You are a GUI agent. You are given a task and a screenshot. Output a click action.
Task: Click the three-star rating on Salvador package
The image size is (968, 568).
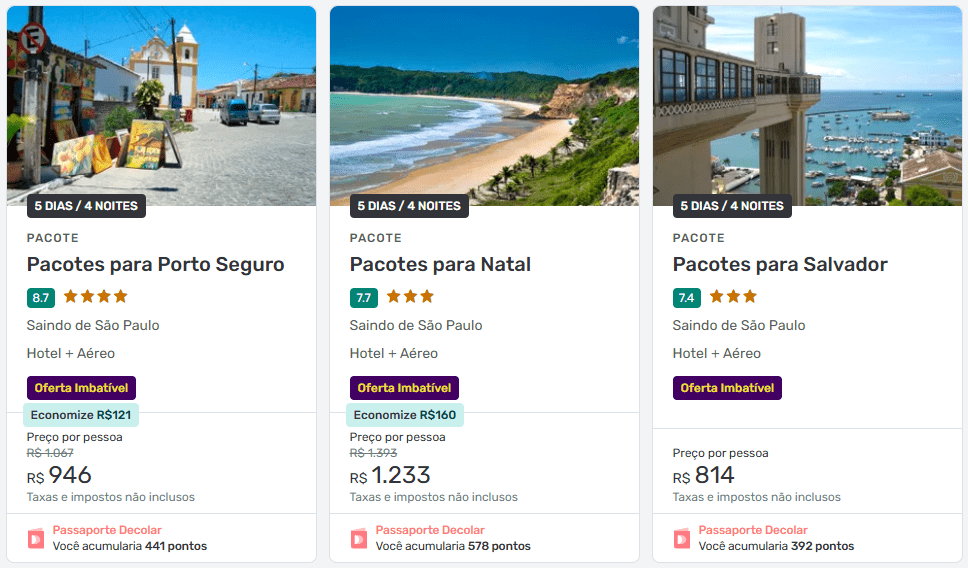[733, 297]
